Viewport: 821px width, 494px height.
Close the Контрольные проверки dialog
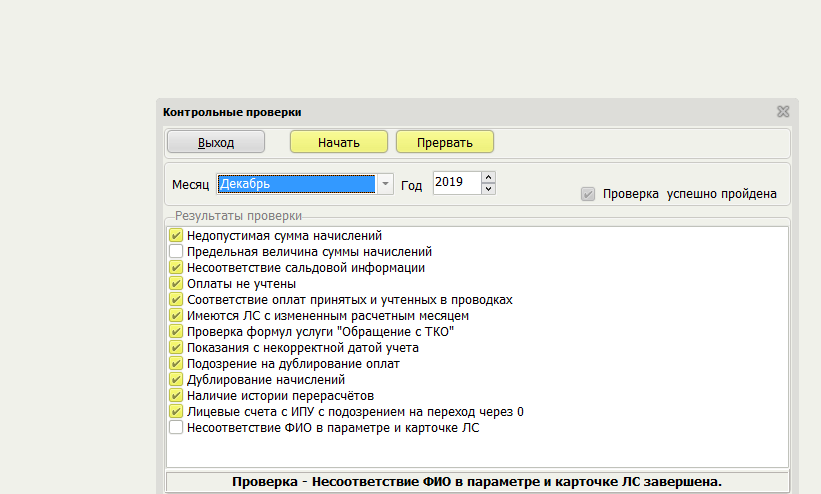coord(783,112)
